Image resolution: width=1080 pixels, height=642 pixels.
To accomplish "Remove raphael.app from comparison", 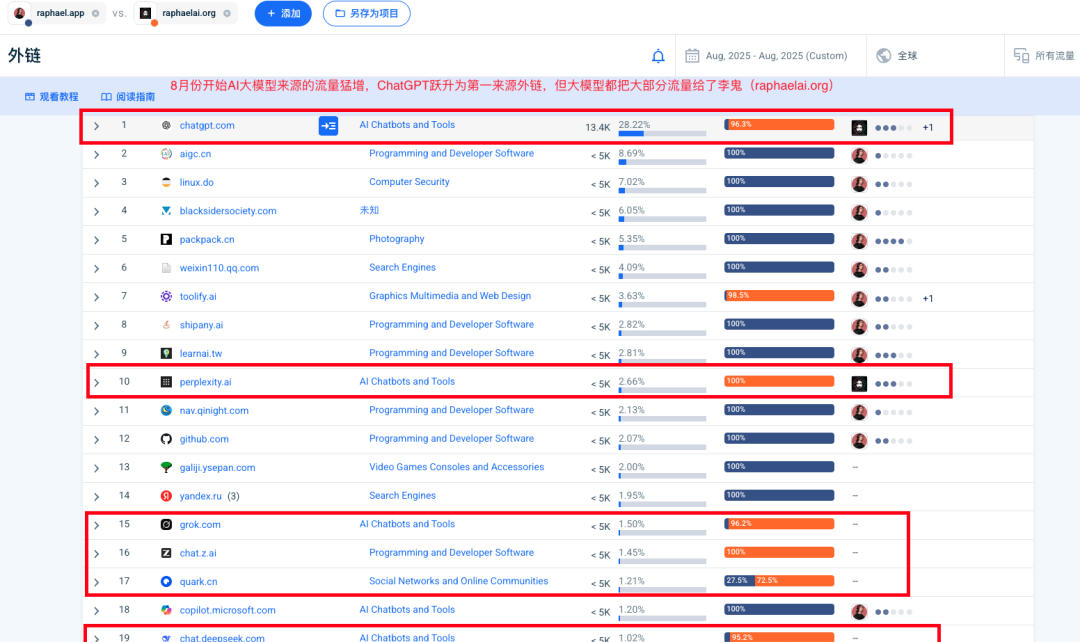I will 96,13.
